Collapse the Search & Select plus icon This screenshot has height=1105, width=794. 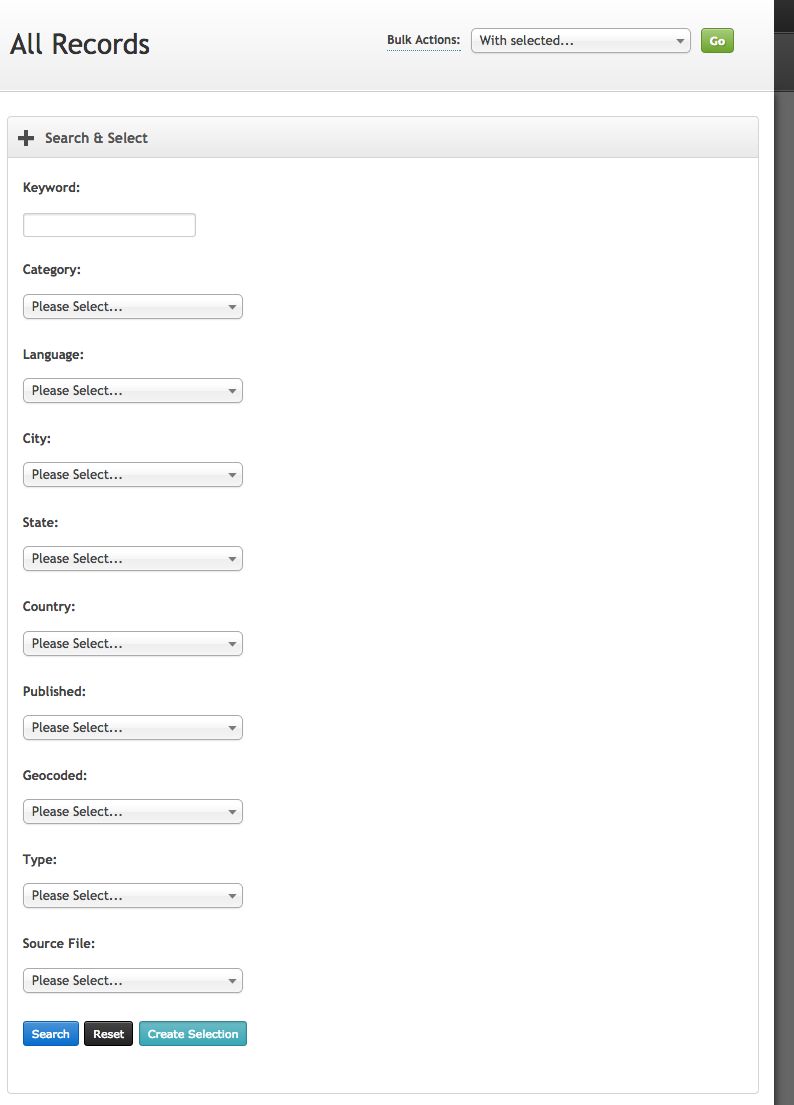tap(26, 138)
